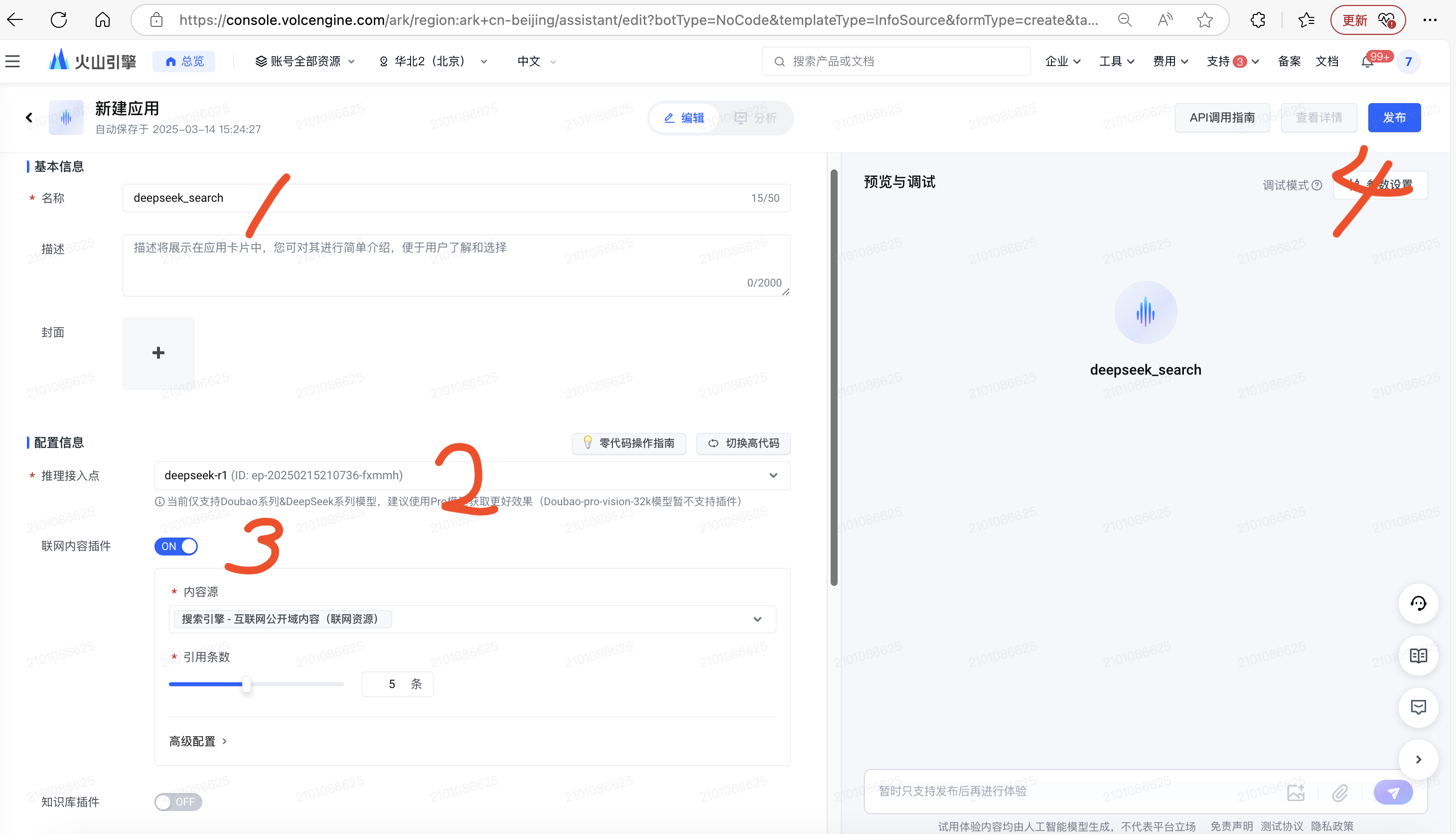
Task: Turn off the 联网内容插件 switch
Action: [176, 547]
